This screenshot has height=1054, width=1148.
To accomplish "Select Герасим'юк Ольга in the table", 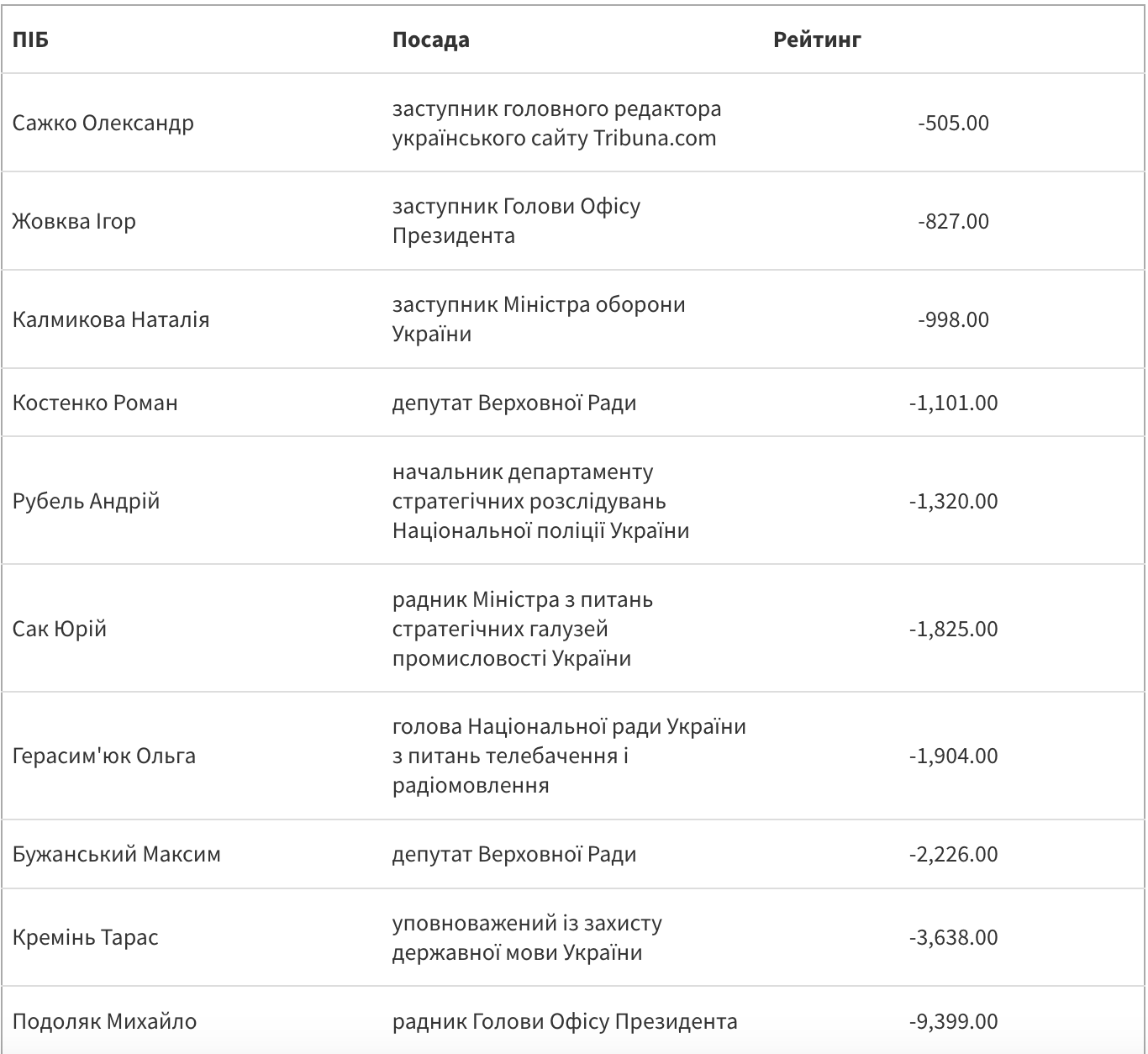I will (104, 756).
